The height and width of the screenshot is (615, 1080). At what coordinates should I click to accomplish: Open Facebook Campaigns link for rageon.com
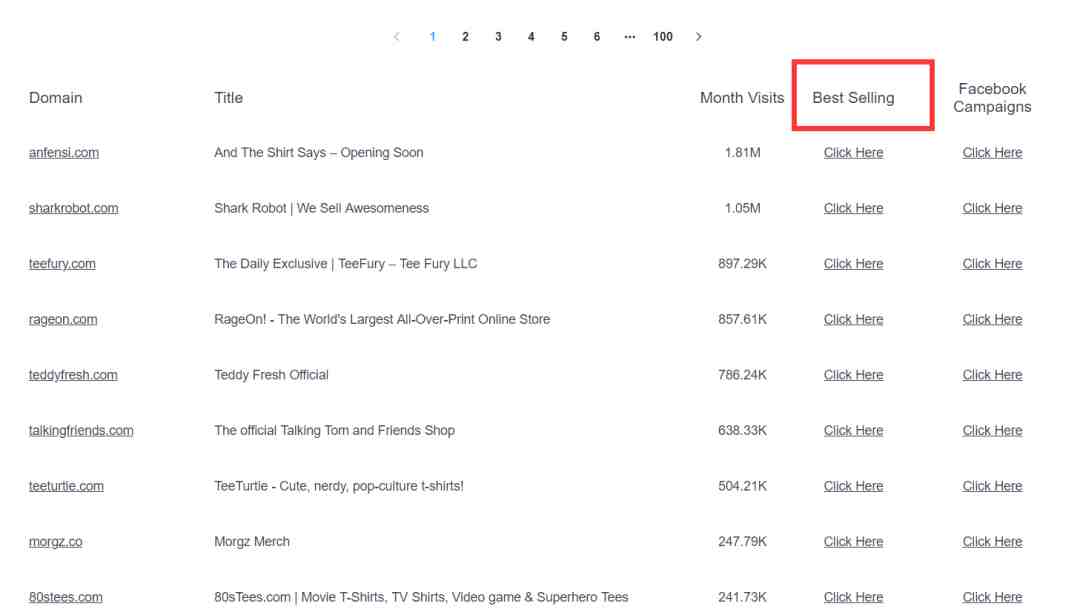pos(993,320)
